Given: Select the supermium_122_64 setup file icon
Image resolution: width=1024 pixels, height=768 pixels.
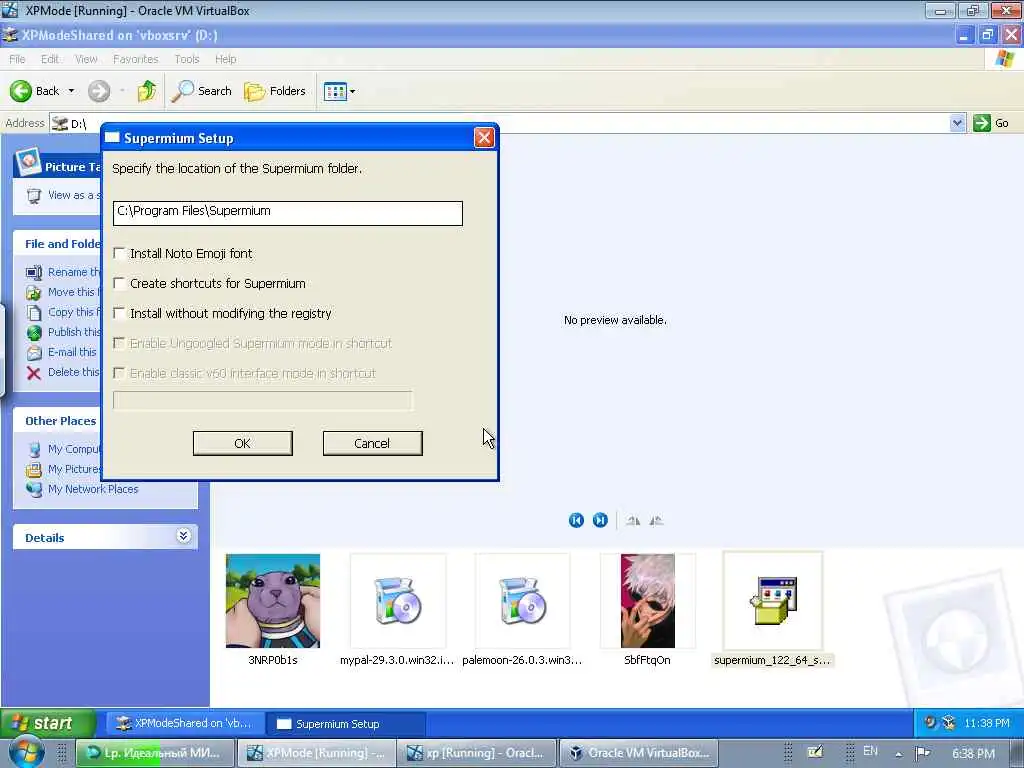Looking at the screenshot, I should (x=773, y=601).
